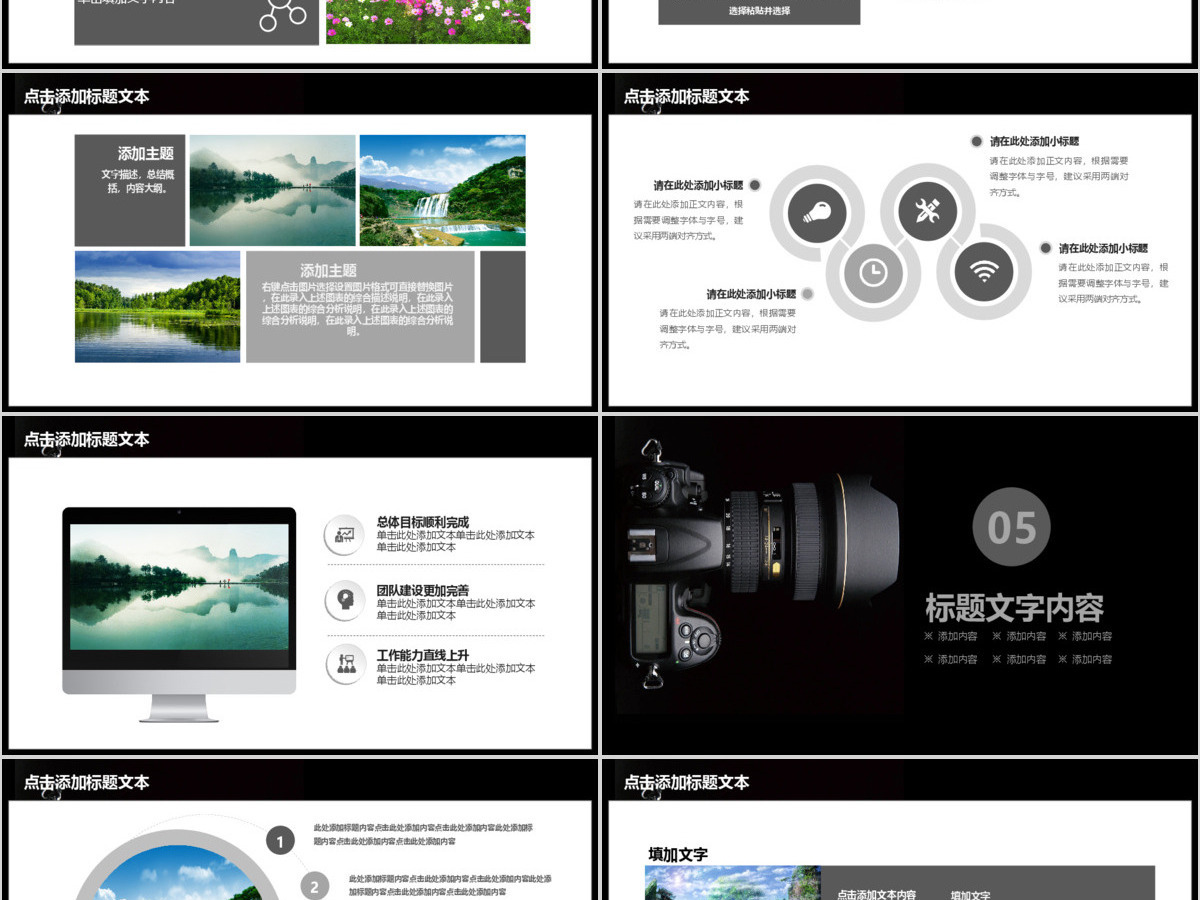The width and height of the screenshot is (1200, 900).
Task: Select the gray 05 section number circle
Action: click(x=1011, y=527)
